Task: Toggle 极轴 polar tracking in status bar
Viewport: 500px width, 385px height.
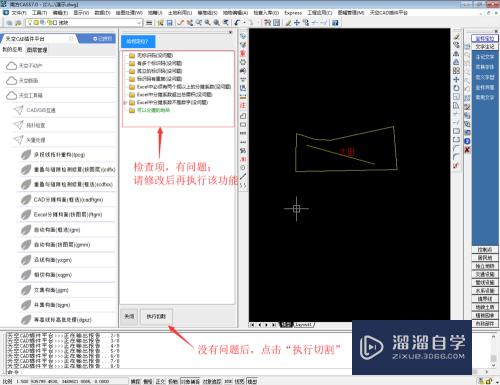Action: point(173,381)
